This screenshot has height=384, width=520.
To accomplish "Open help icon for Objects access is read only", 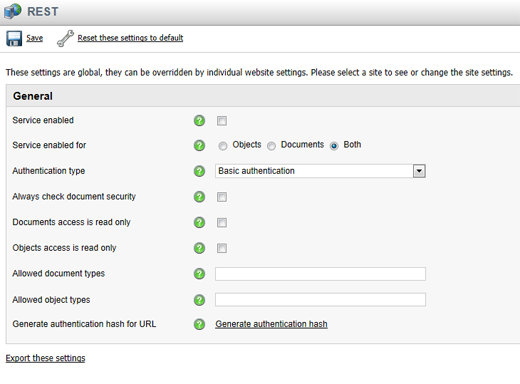I will tap(199, 248).
